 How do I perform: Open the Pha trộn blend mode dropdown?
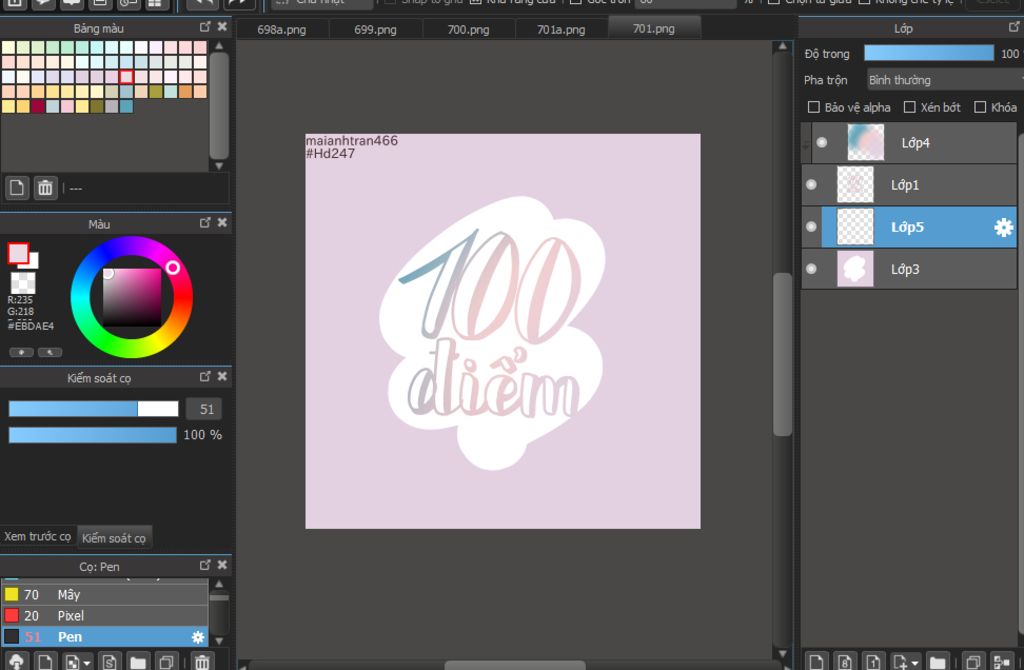(944, 80)
